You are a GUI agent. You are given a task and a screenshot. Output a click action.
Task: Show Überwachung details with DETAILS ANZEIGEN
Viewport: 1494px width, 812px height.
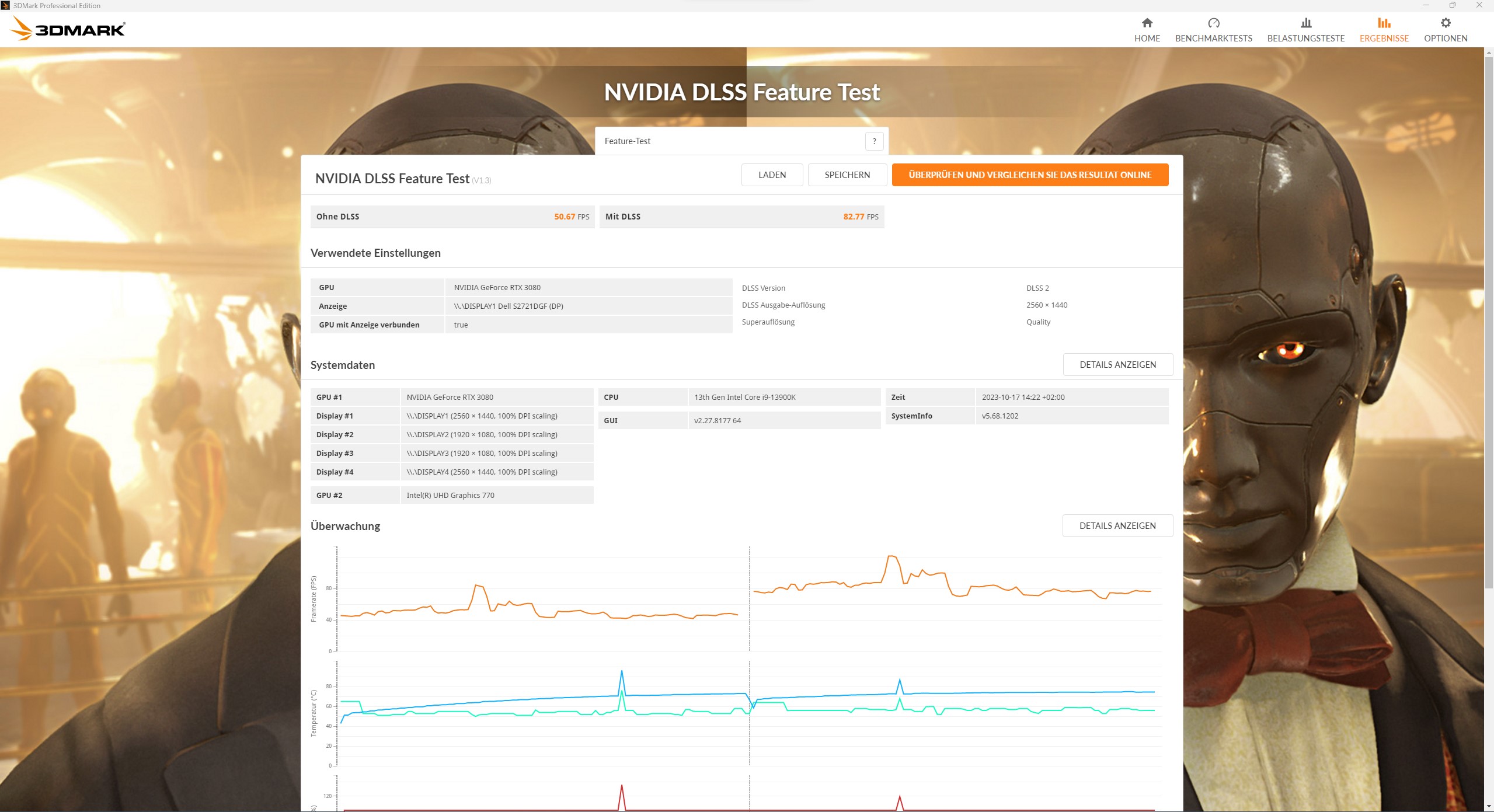(x=1117, y=526)
